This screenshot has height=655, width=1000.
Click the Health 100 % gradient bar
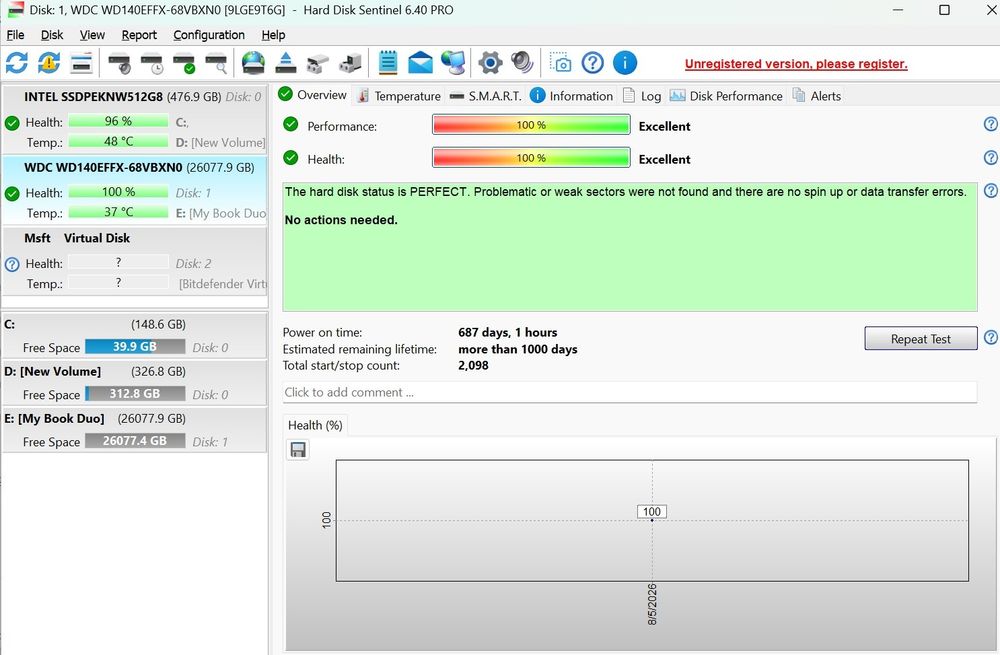pyautogui.click(x=531, y=158)
